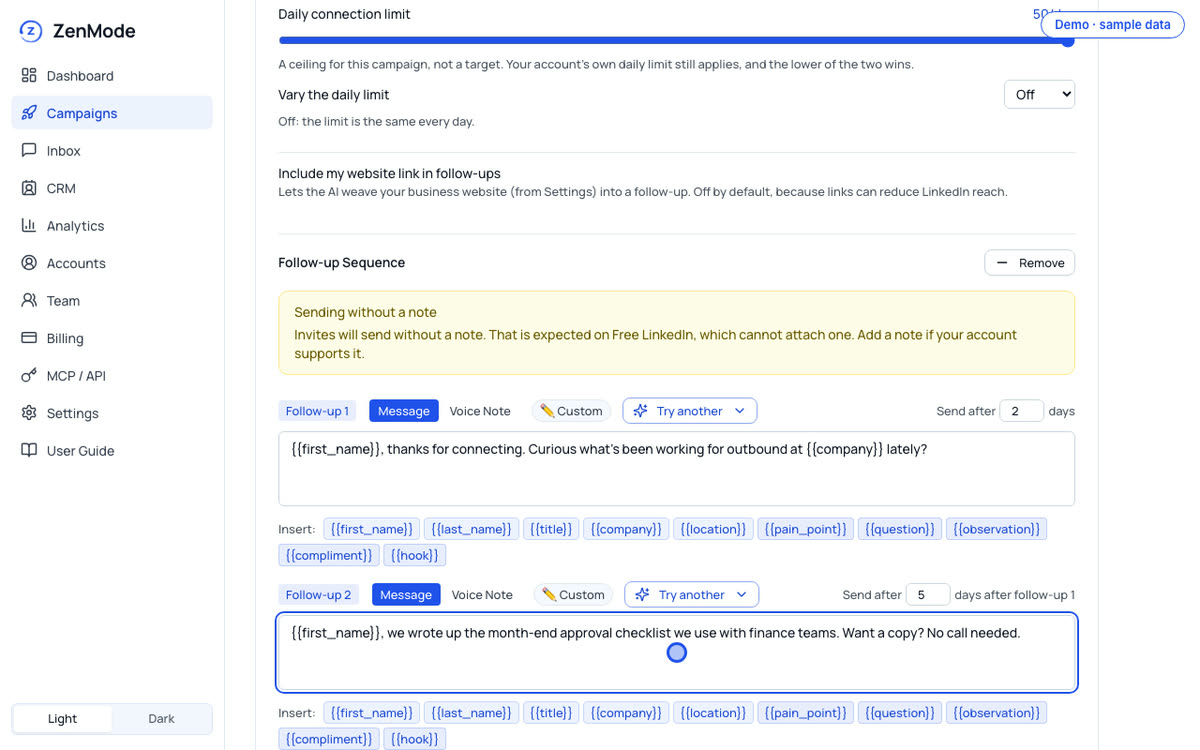Select Message tab in Follow-up 2
Screen dimensions: 1200x750
[x=406, y=595]
